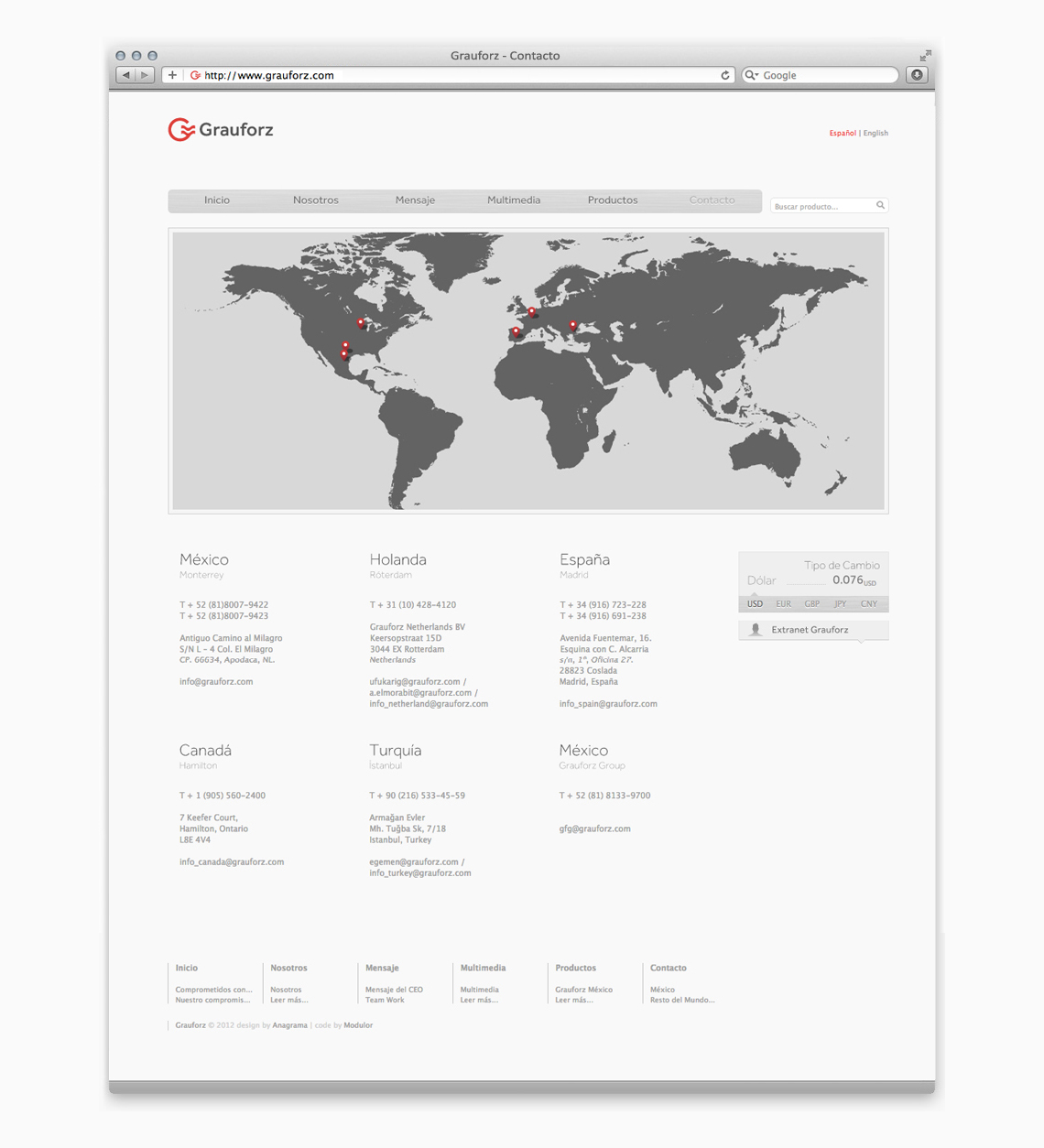This screenshot has height=1148, width=1044.
Task: Open the Google search engine dropdown
Action: click(752, 75)
